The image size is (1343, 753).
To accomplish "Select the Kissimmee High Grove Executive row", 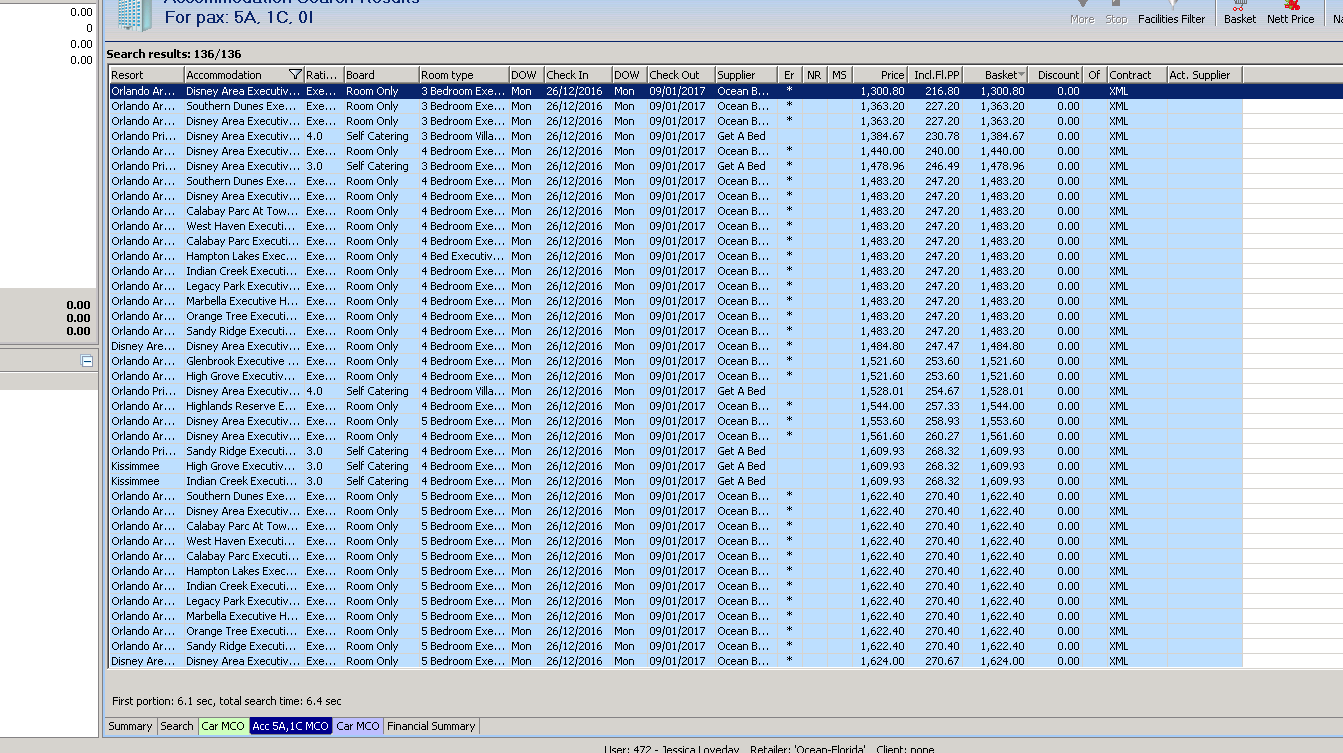I will (x=675, y=466).
